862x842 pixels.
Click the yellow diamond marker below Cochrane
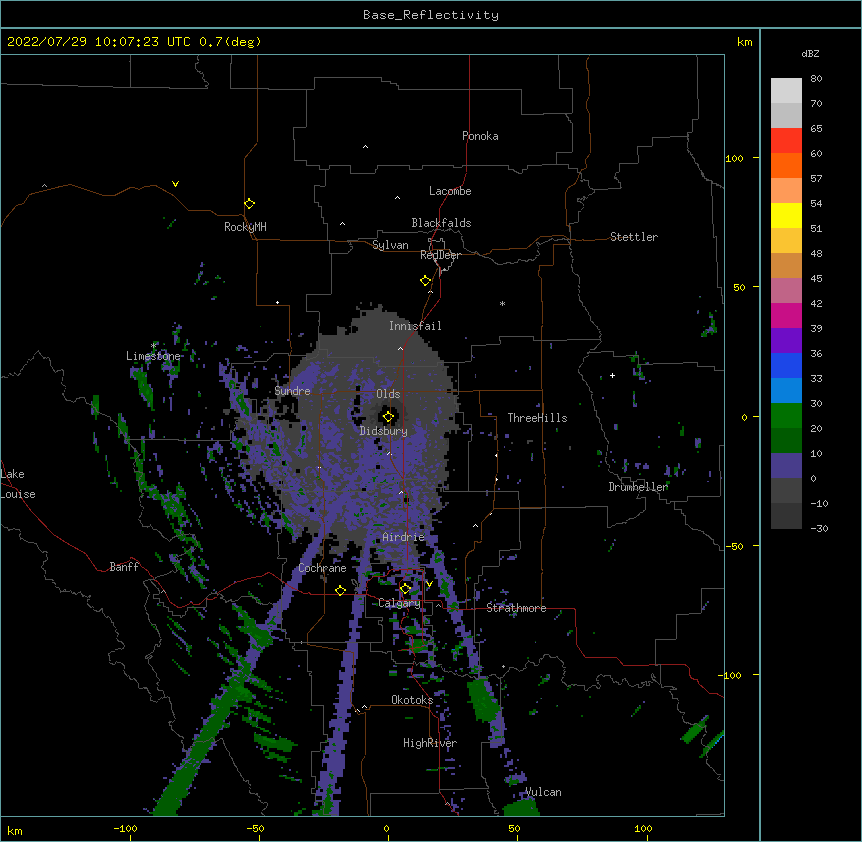point(340,590)
